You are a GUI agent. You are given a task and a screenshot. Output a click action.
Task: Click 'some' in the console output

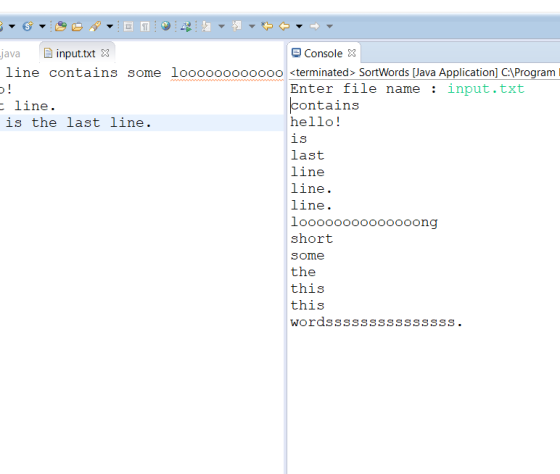tap(307, 255)
